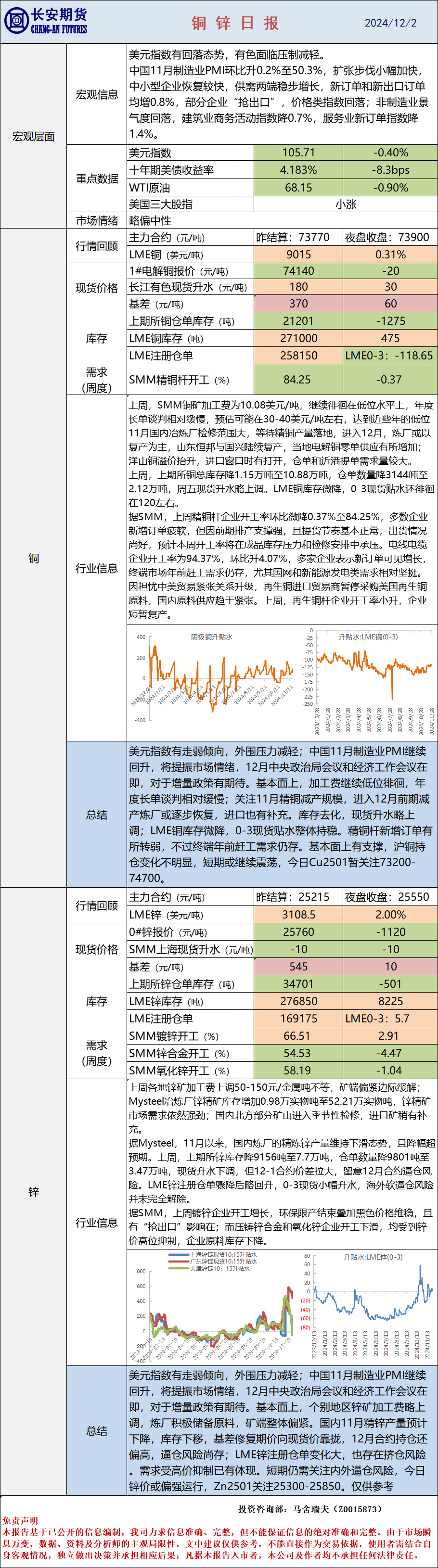The height and width of the screenshot is (1568, 438).
Task: Click the 市场情绪 label cell
Action: (97, 220)
